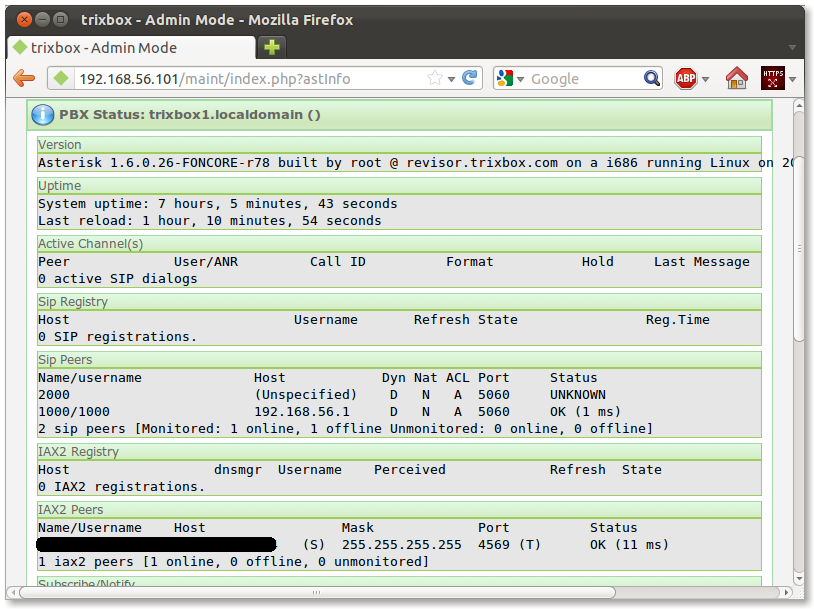Click the vertical scrollbar down arrow

coord(799,578)
